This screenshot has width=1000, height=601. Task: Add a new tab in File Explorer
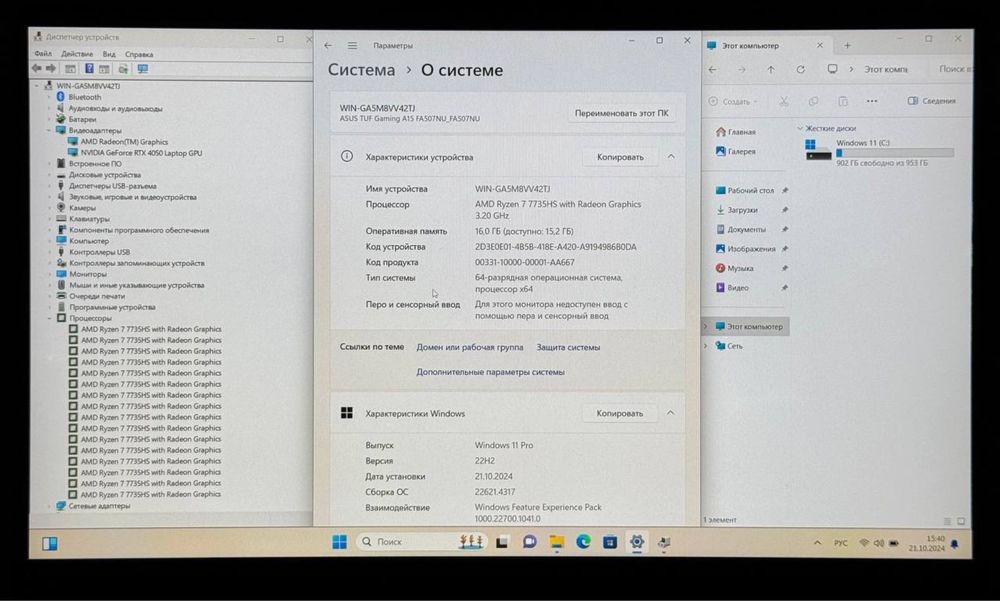click(848, 45)
